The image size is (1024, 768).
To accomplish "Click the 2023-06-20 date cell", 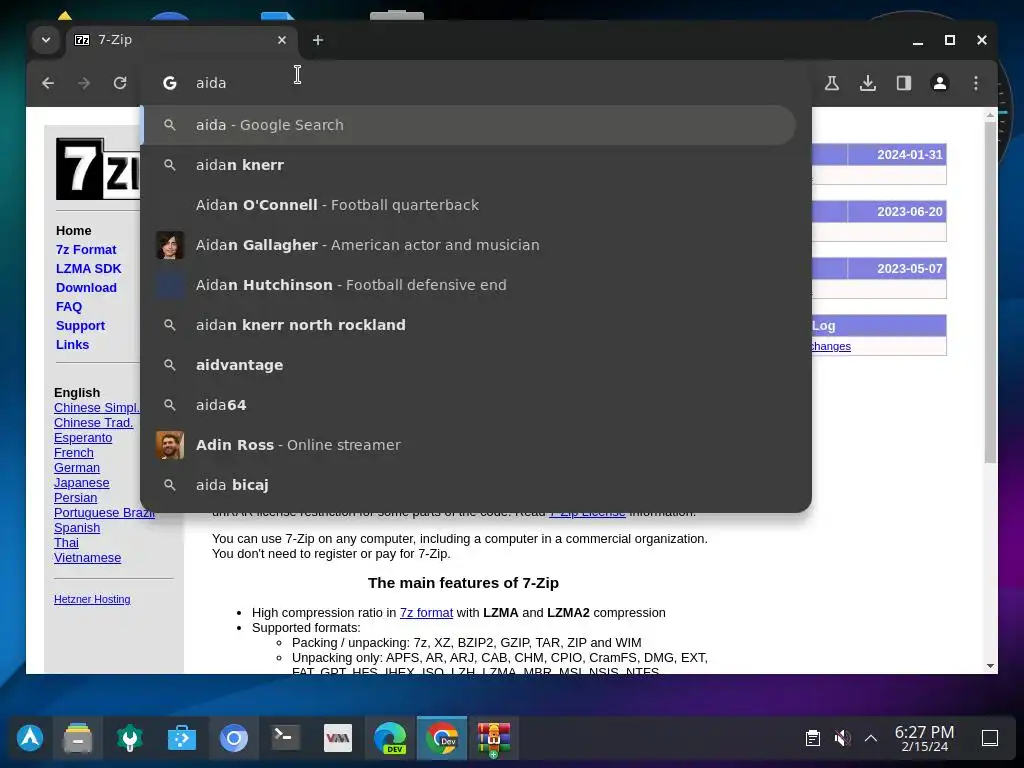I will [x=897, y=212].
